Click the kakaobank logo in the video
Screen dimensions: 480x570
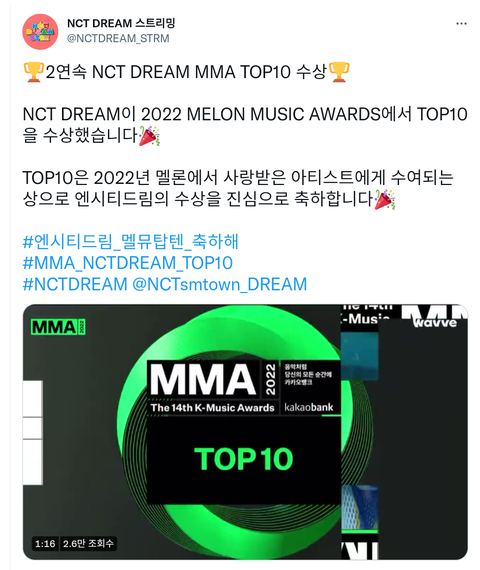pos(309,407)
